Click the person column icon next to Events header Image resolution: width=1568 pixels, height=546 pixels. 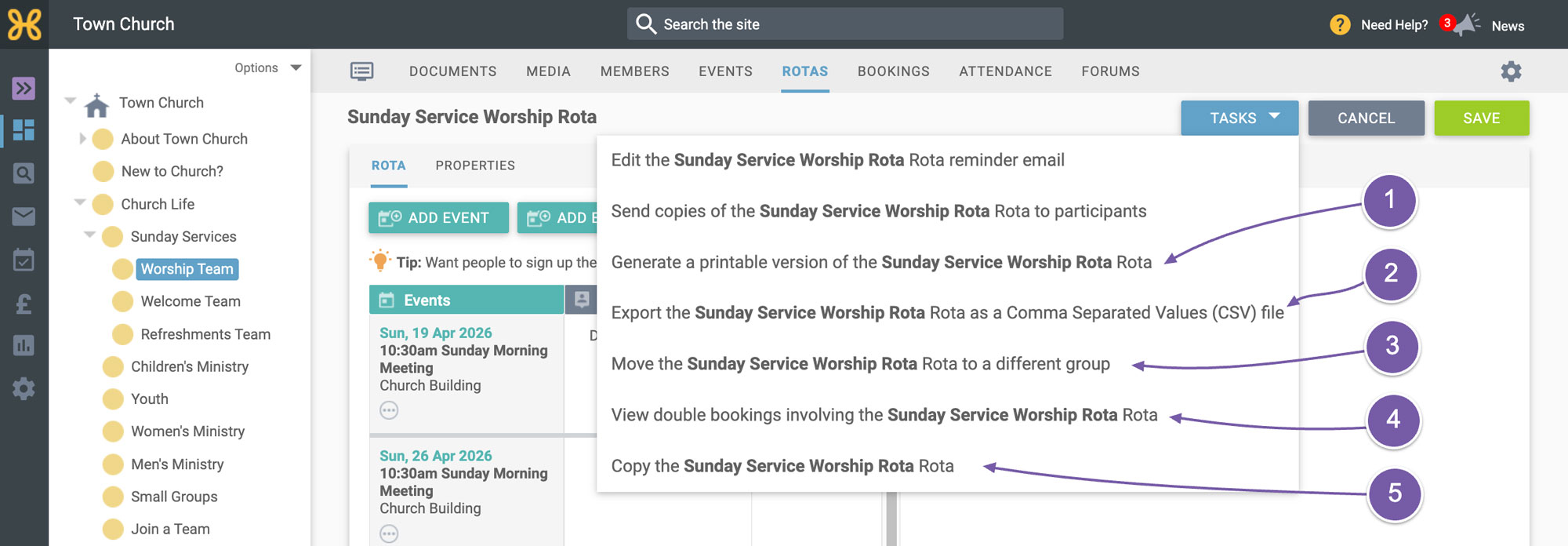[582, 300]
